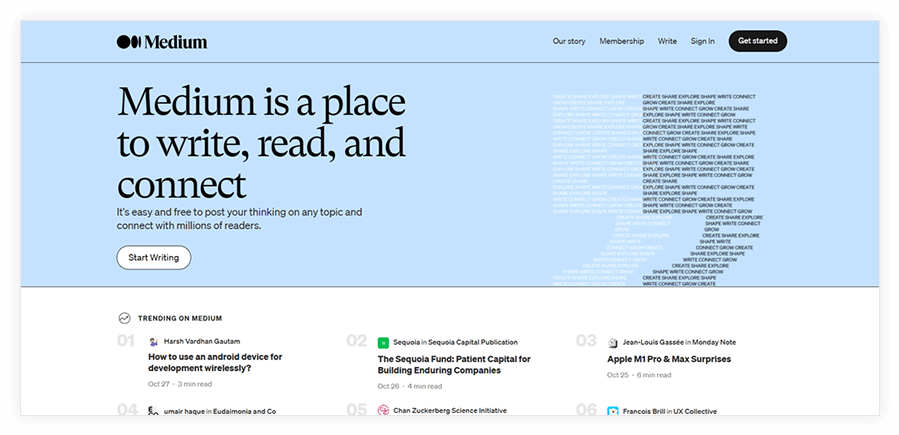The image size is (899, 435).
Task: Click trending rank number 02
Action: [x=356, y=342]
